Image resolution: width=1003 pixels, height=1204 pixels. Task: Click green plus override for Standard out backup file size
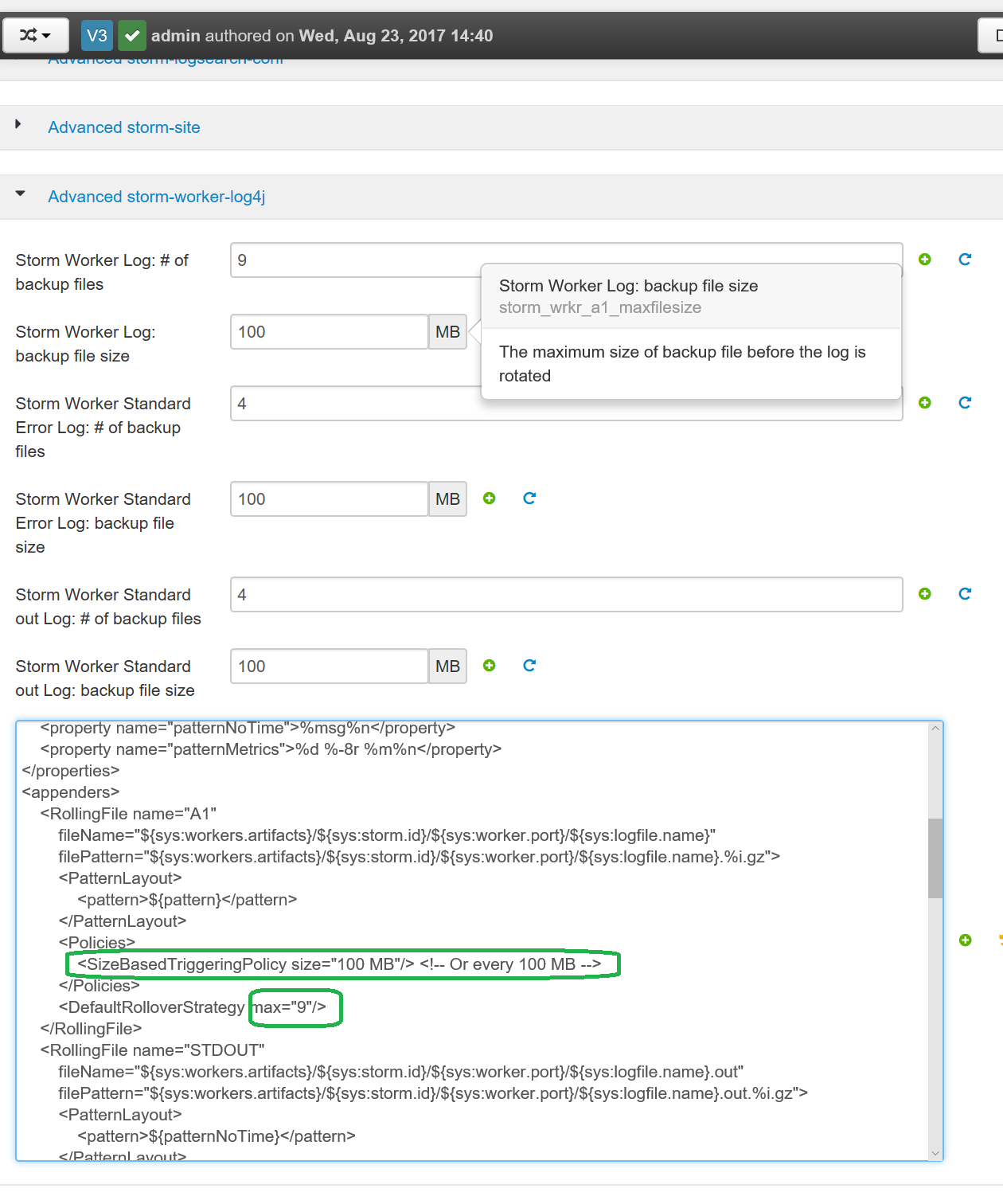(x=490, y=666)
